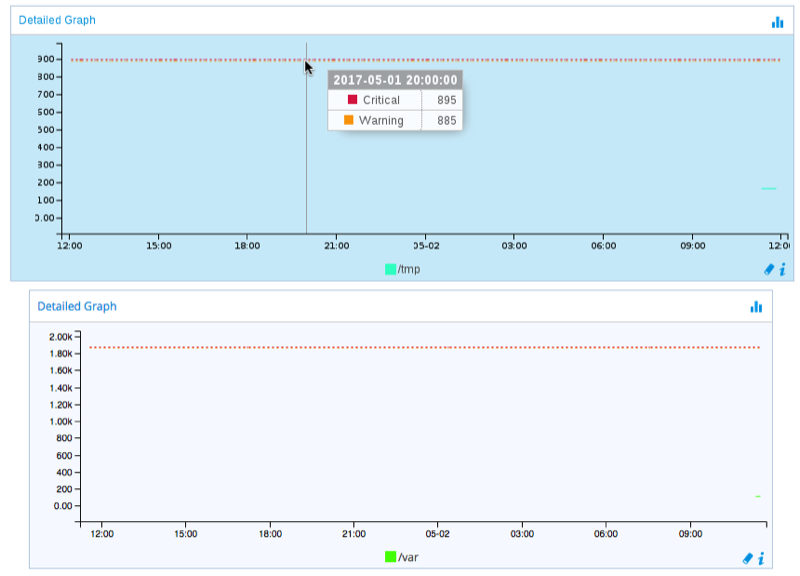Click the top panel's Detailed Graph title
The height and width of the screenshot is (576, 800).
coord(58,20)
